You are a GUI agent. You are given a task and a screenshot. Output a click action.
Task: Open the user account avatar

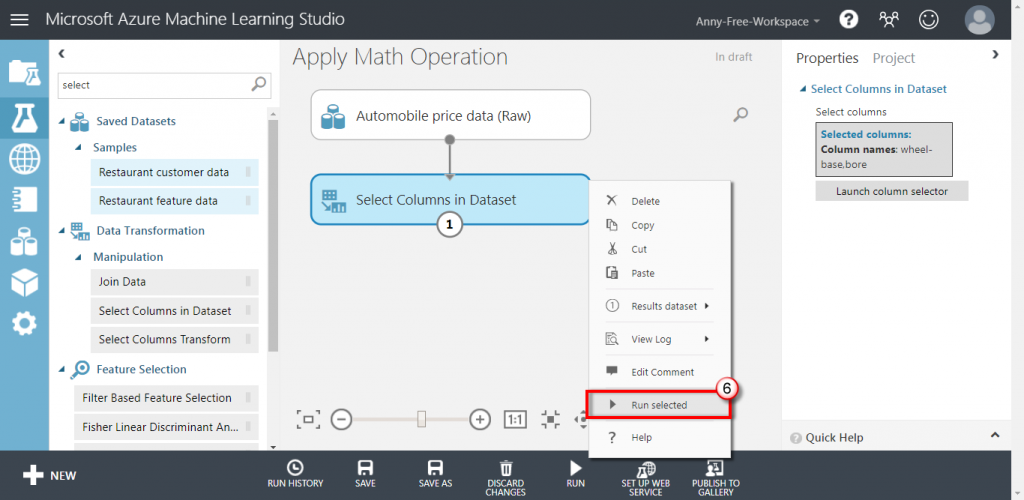pos(980,20)
